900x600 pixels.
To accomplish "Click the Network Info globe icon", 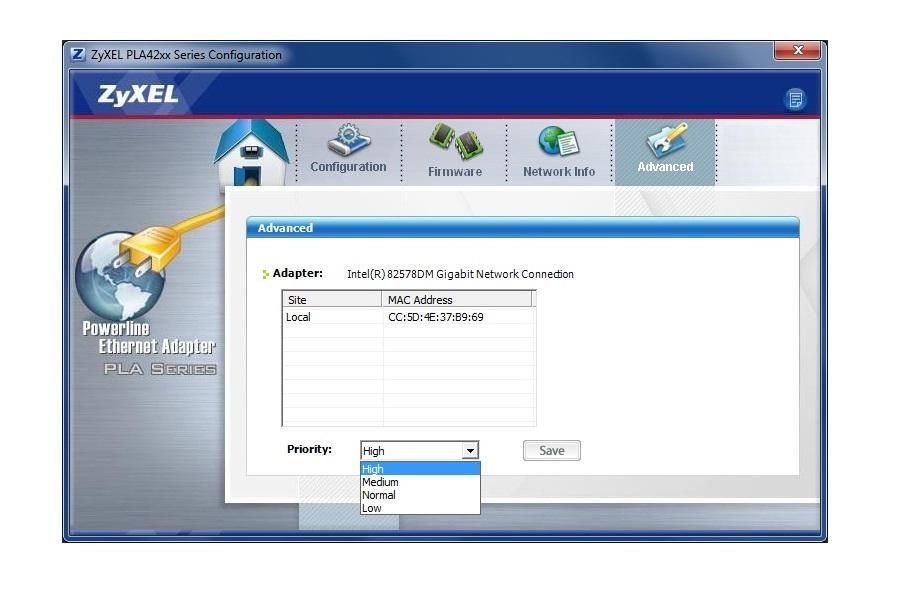I will point(559,142).
